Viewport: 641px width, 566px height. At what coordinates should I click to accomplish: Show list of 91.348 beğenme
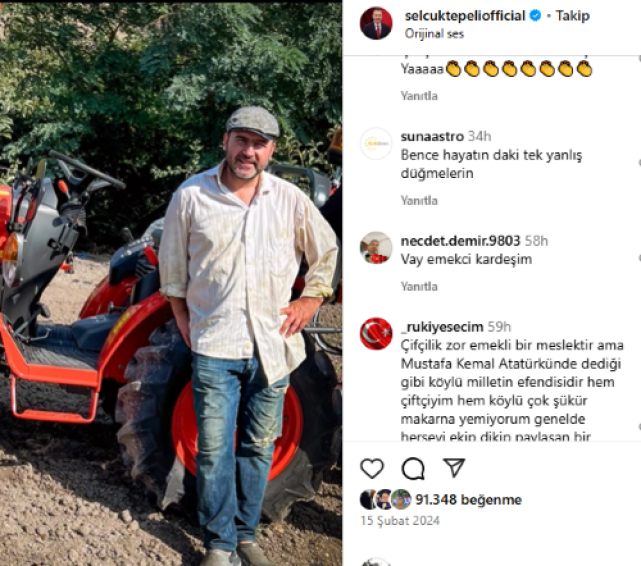tap(468, 499)
